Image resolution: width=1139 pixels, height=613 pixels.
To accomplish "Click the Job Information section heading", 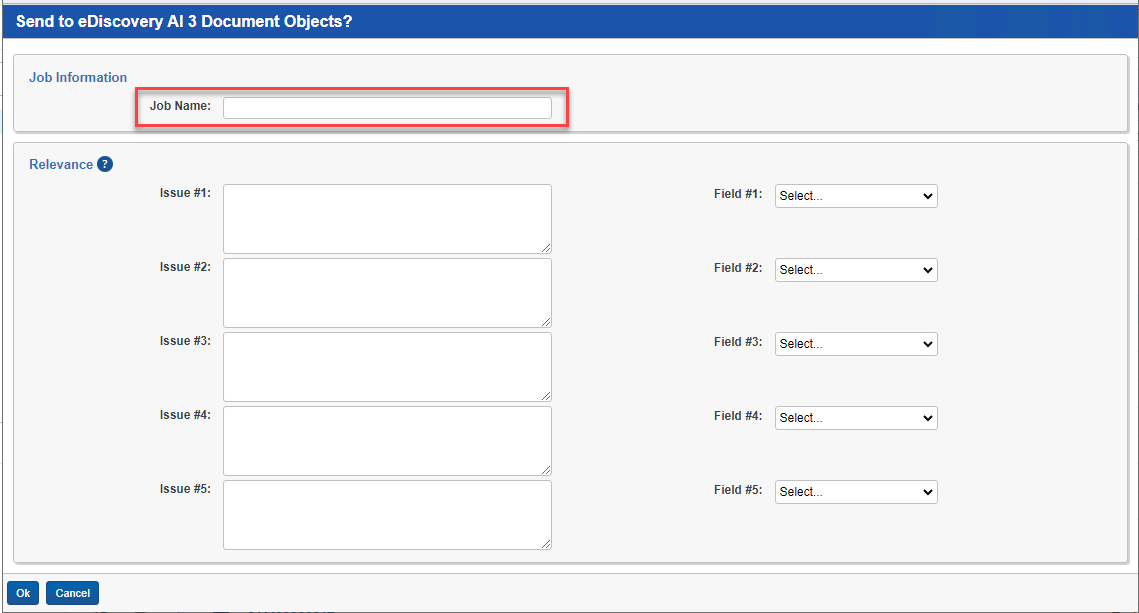I will (x=78, y=77).
